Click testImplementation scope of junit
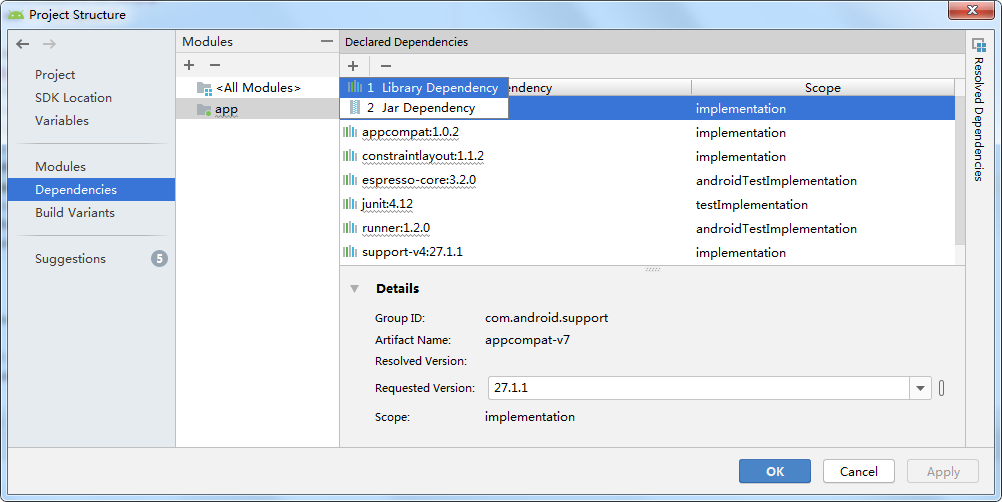The width and height of the screenshot is (1002, 502). 752,205
